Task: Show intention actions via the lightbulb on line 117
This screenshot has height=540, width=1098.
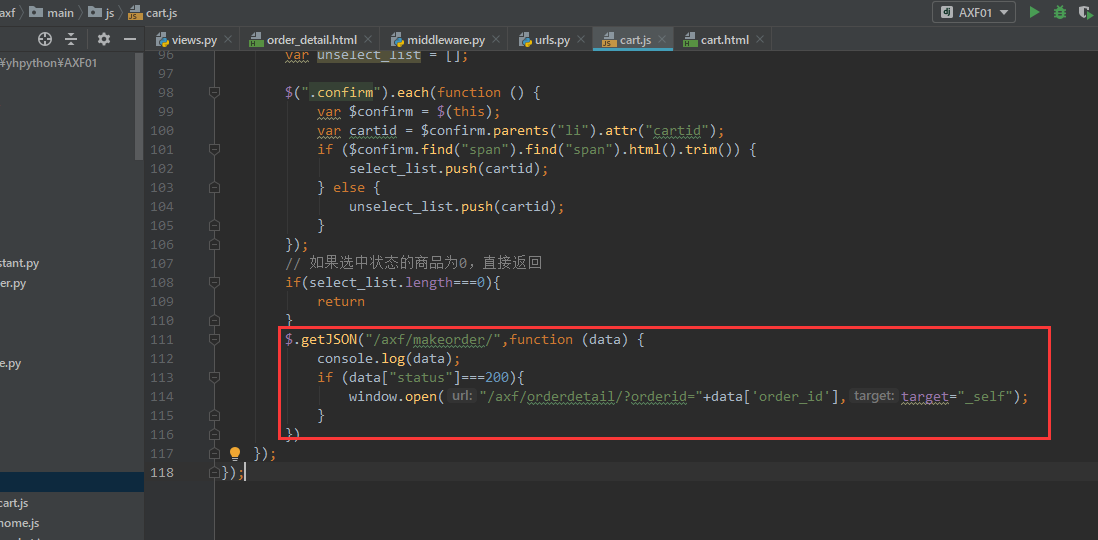Action: coord(235,454)
